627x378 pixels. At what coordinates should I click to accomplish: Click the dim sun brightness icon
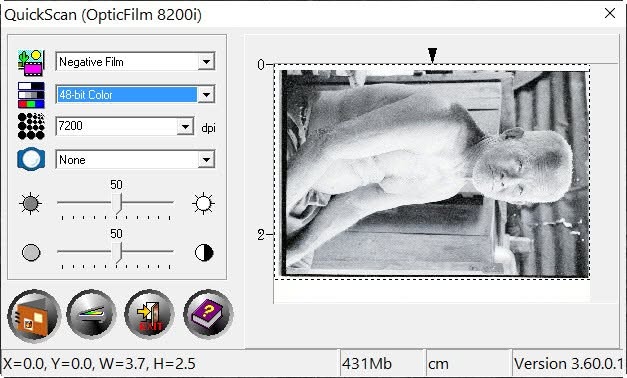tap(30, 204)
